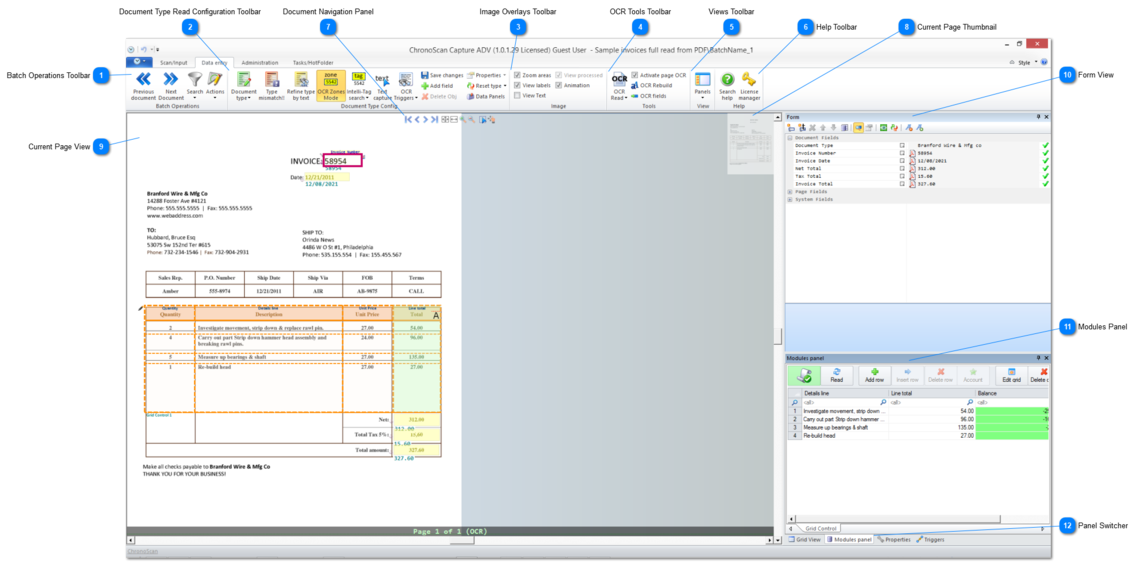Click the Read button in Modules panel
Image resolution: width=1137 pixels, height=563 pixels.
coord(836,375)
